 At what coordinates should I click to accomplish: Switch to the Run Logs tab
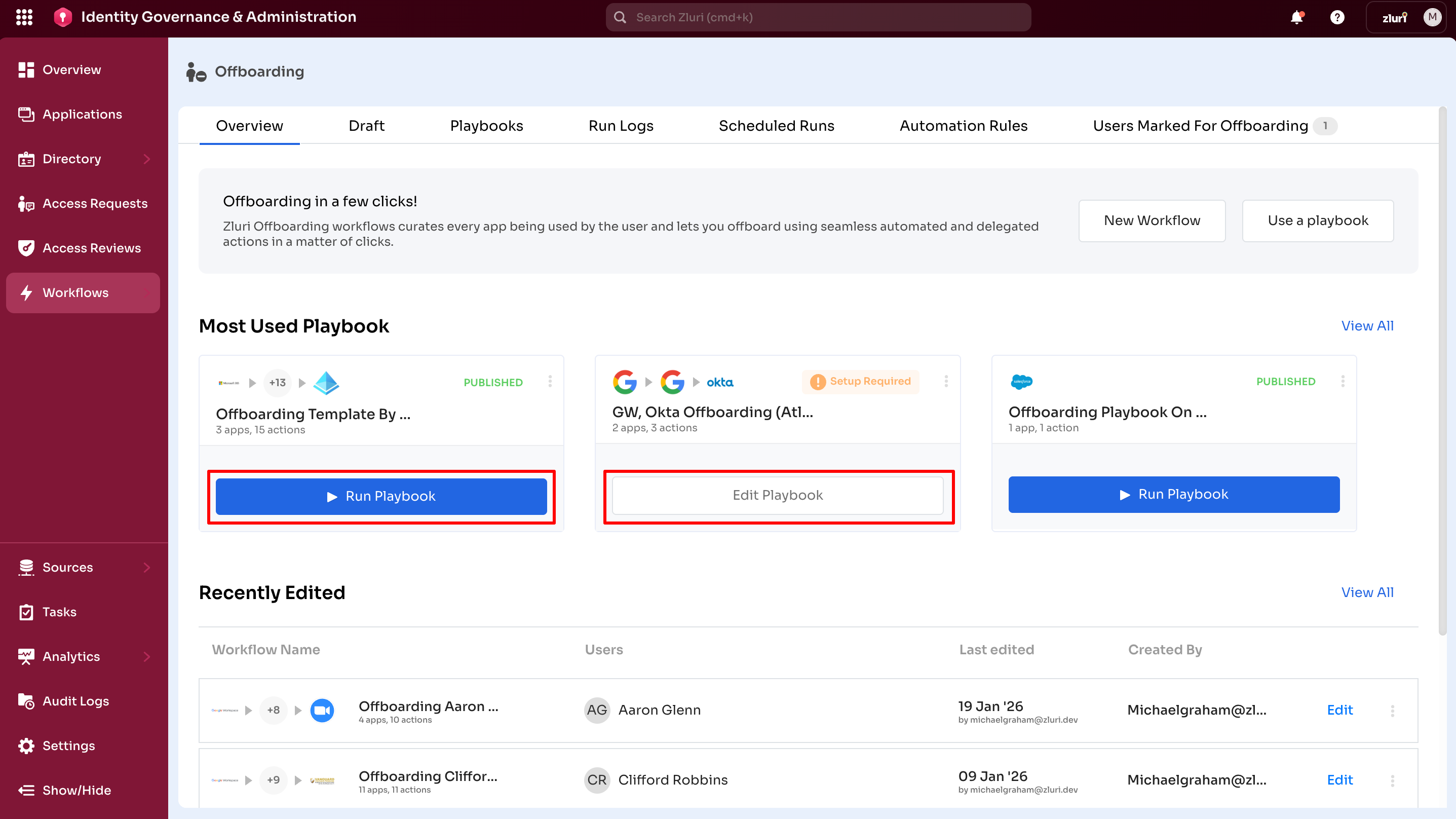(621, 126)
